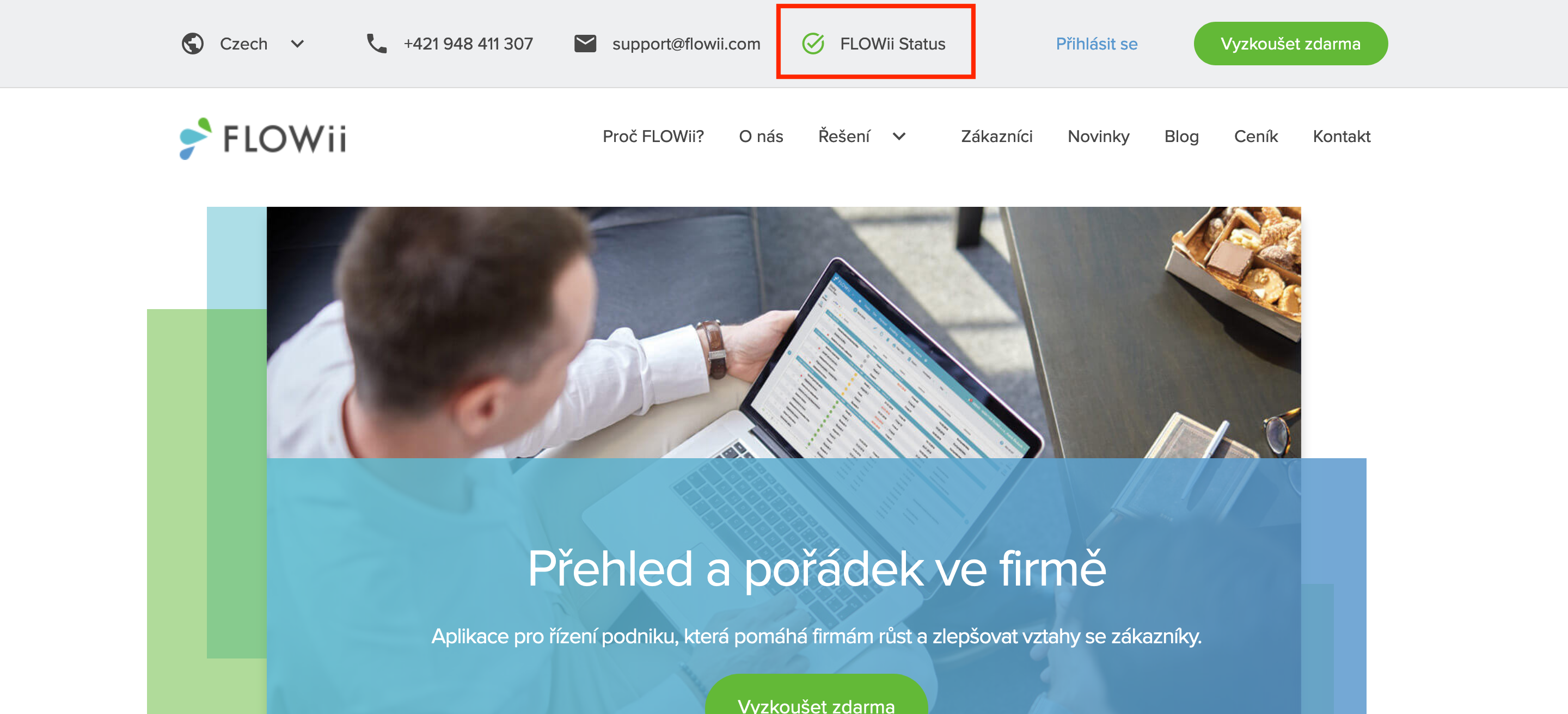Open the Blog section
This screenshot has width=1568, height=714.
[1181, 136]
